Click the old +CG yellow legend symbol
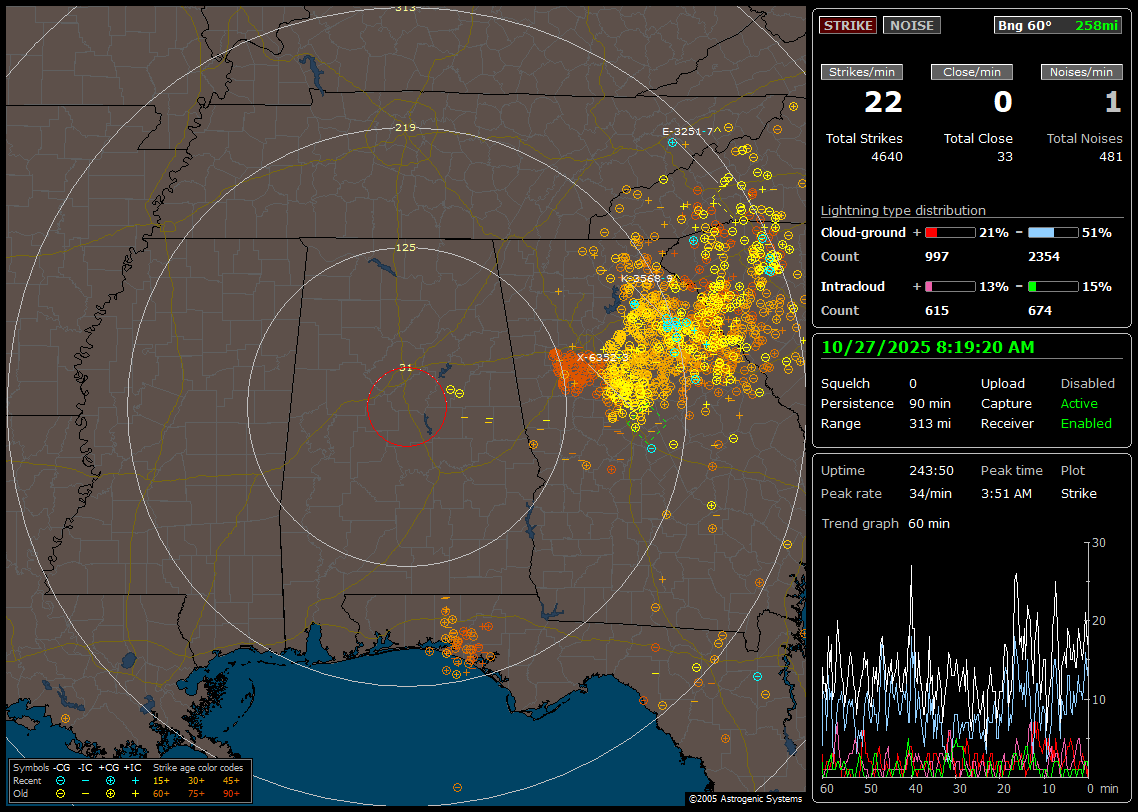The width and height of the screenshot is (1138, 812). (110, 793)
